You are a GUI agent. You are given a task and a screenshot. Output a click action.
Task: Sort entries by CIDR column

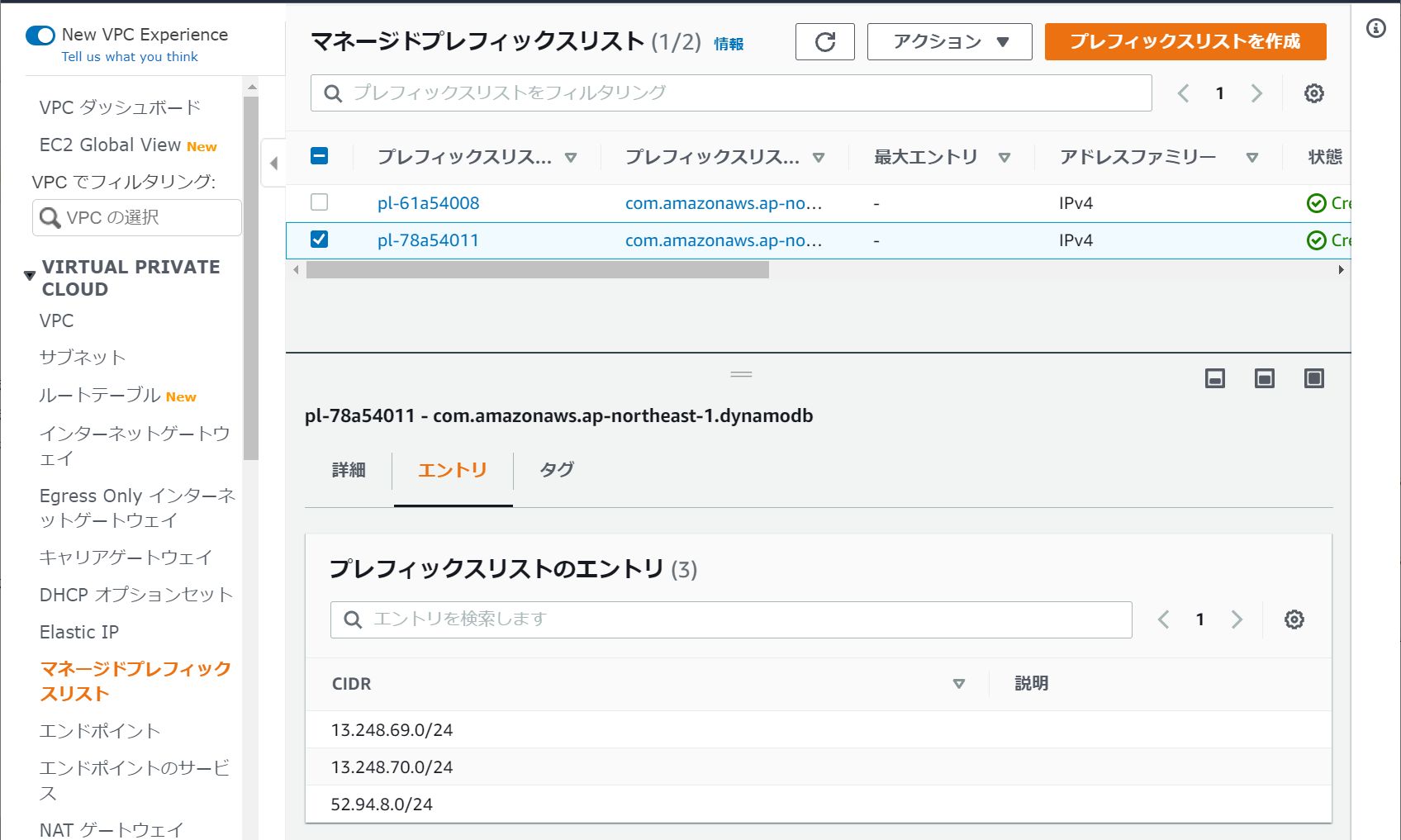tap(959, 684)
